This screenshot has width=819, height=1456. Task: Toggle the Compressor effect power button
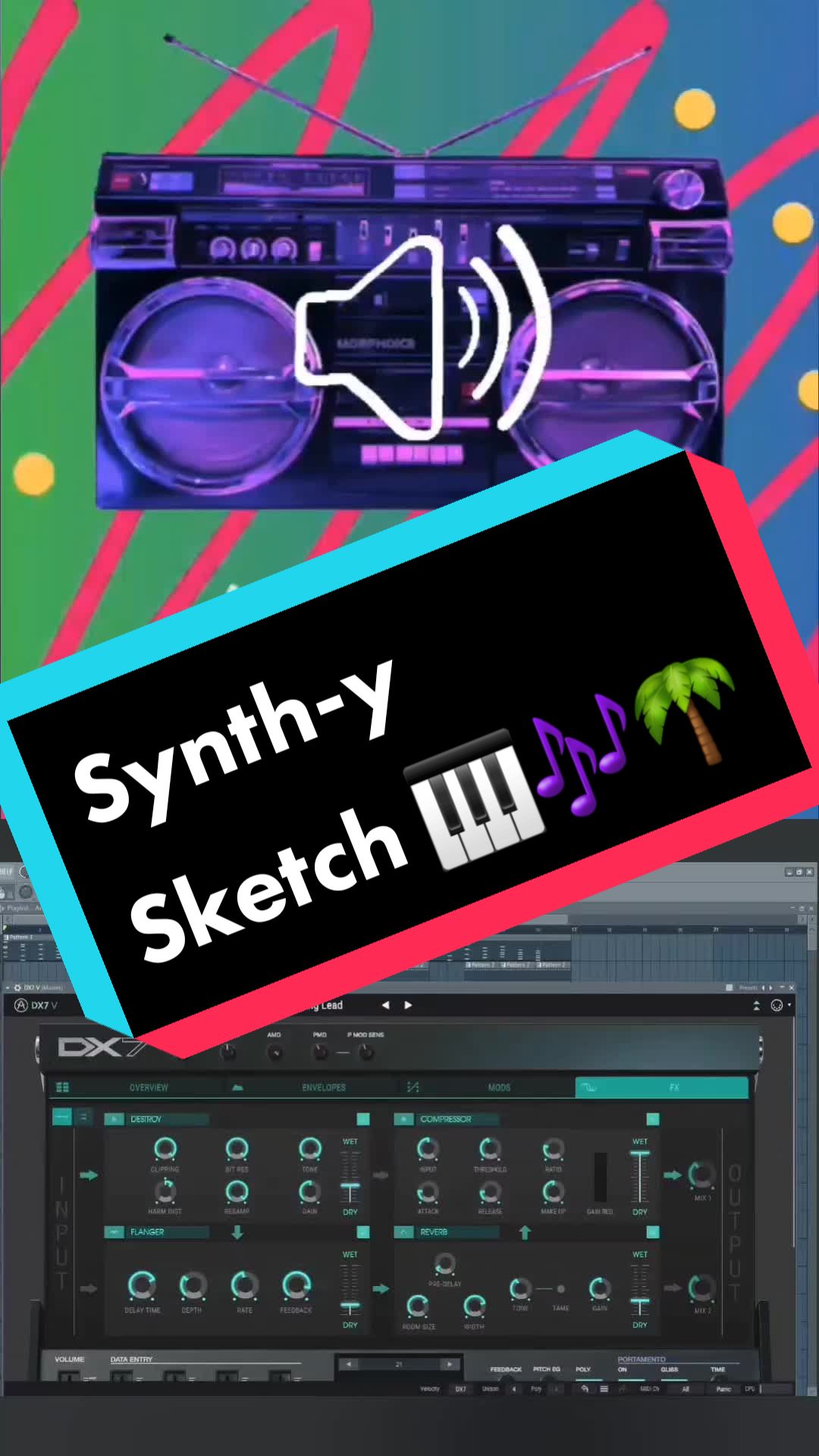pos(653,1119)
